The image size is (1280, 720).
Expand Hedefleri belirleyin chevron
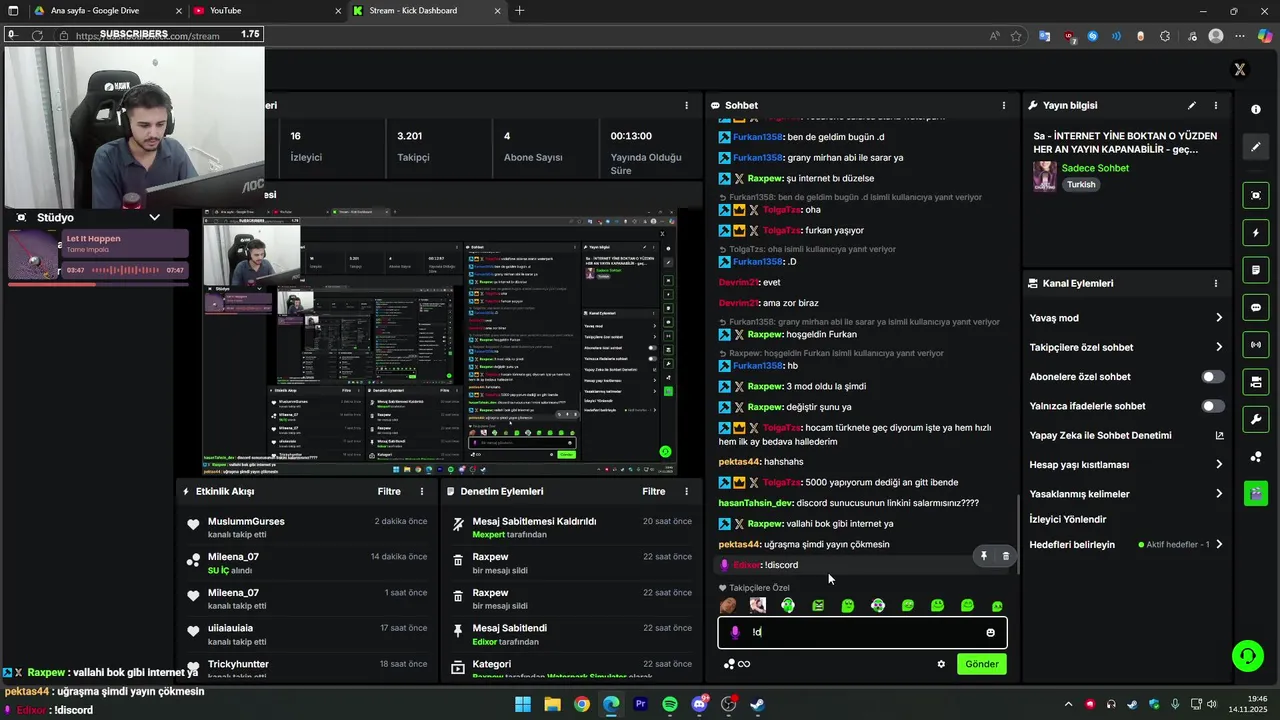1218,545
